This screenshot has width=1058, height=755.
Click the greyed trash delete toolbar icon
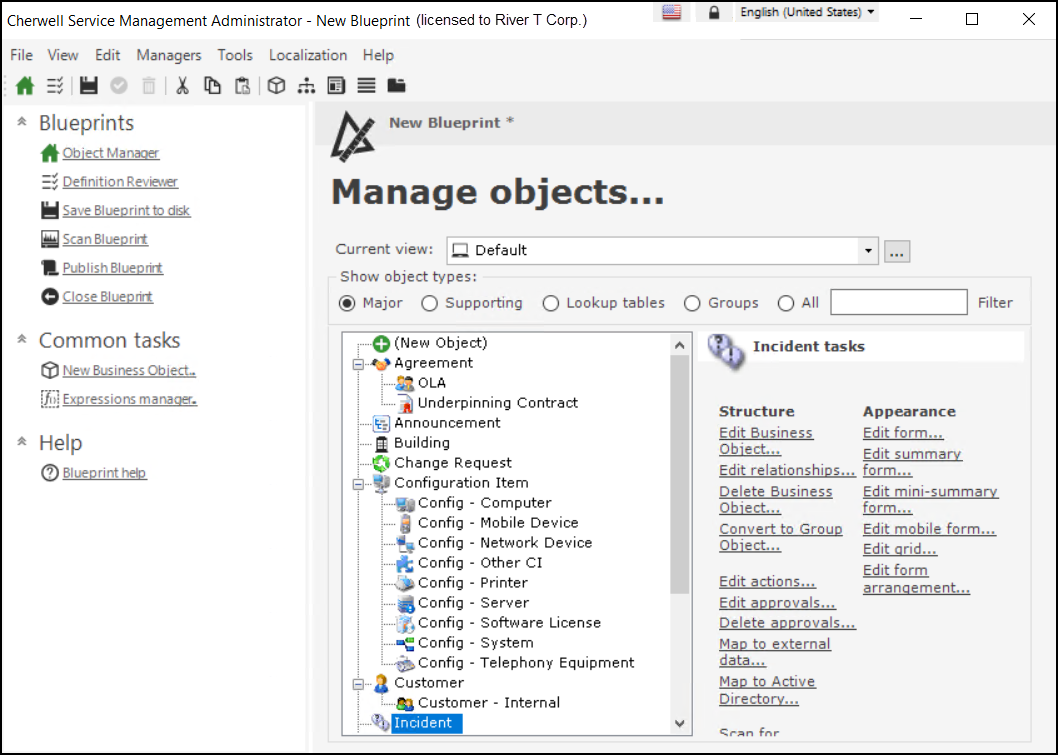coord(148,86)
